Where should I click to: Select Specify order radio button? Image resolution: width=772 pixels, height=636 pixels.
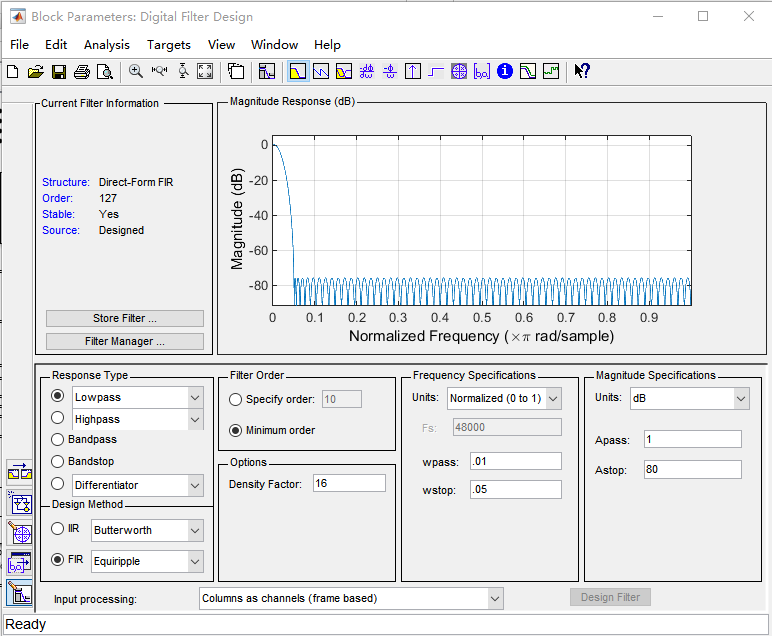coord(235,400)
